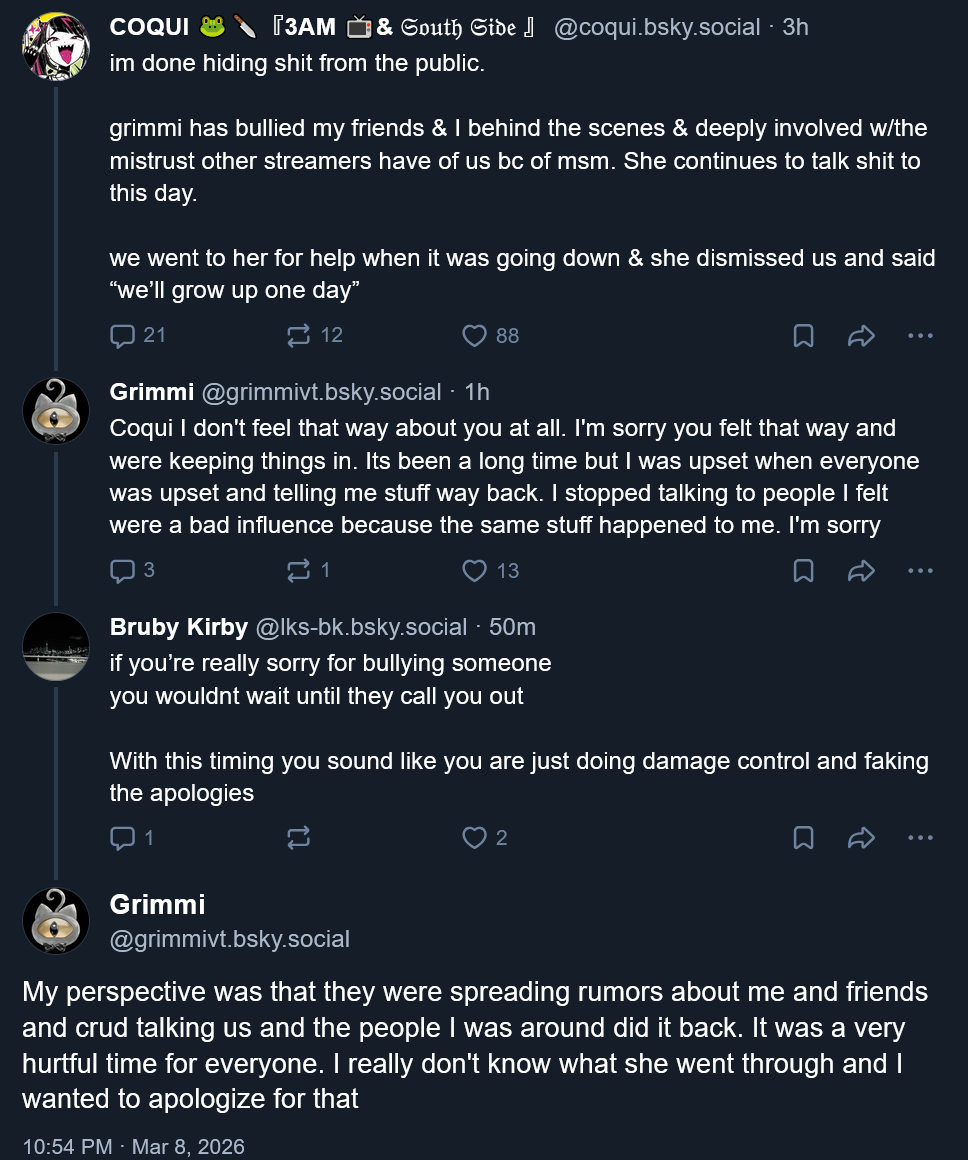This screenshot has width=968, height=1160.
Task: Like Grimmi's reply with 13 likes
Action: click(x=490, y=570)
